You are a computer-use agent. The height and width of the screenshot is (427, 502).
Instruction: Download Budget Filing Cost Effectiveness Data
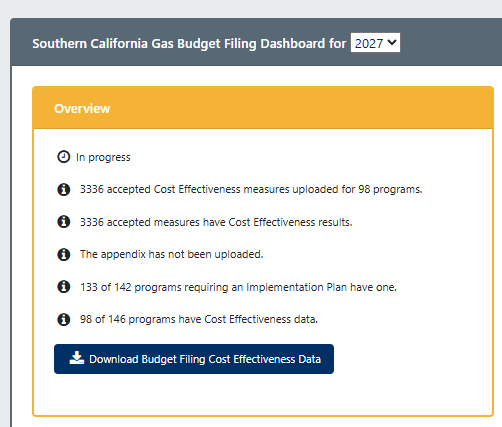[x=194, y=359]
